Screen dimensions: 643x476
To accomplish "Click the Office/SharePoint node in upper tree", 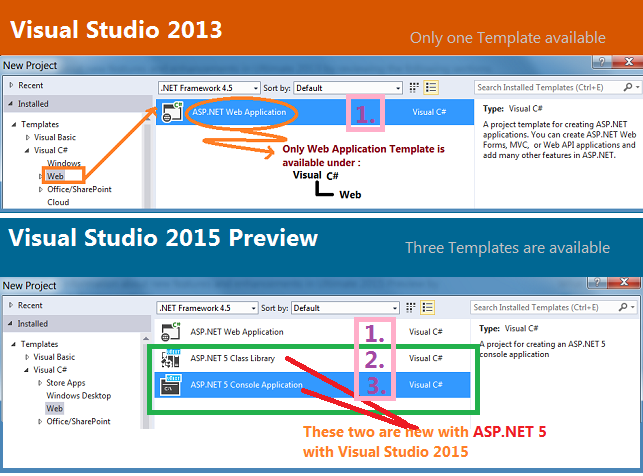I will tap(79, 189).
